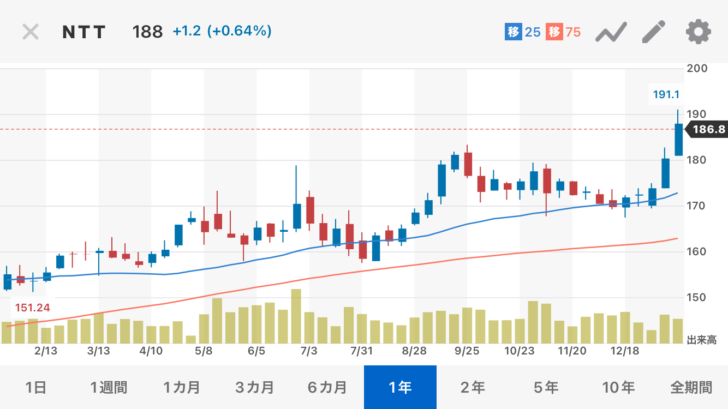Click the current price label 186.8
Screen dimensions: 728x409
point(704,129)
